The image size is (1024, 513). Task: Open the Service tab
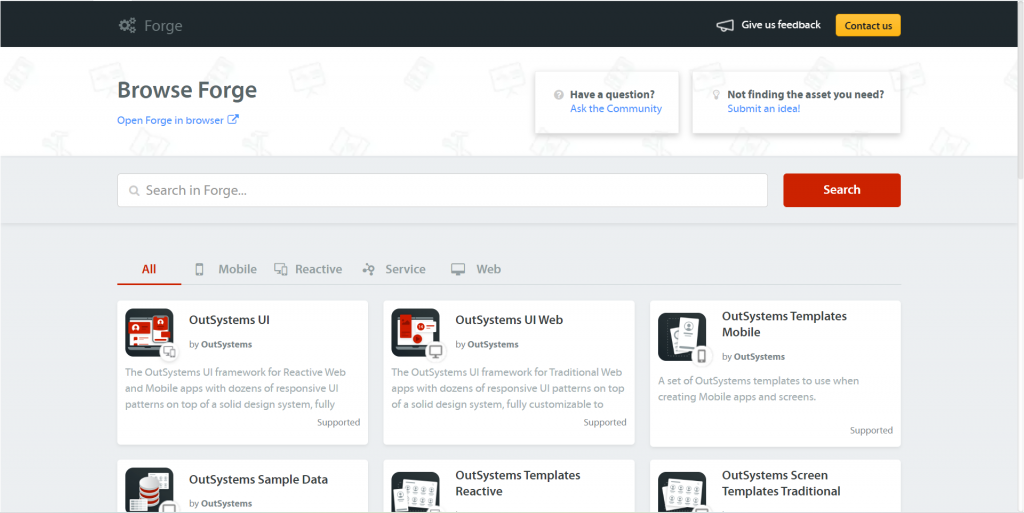click(394, 269)
